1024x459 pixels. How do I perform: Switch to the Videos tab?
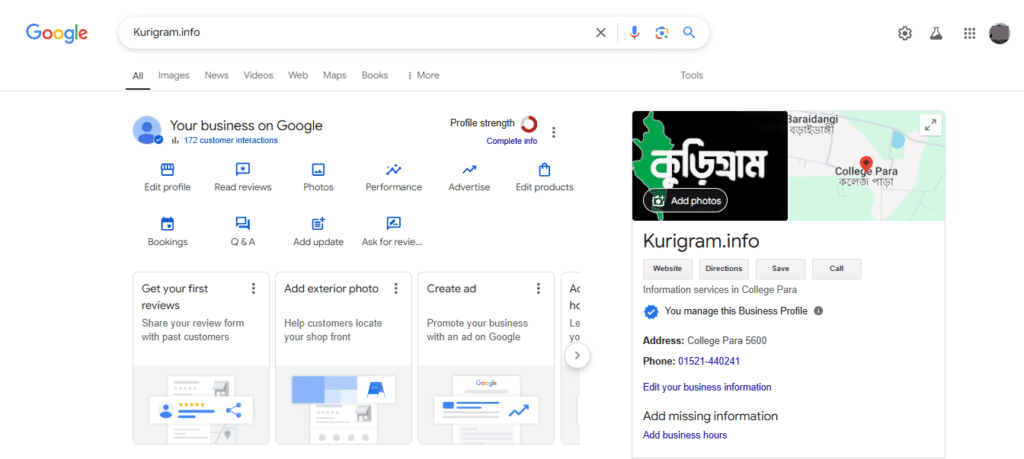click(259, 75)
